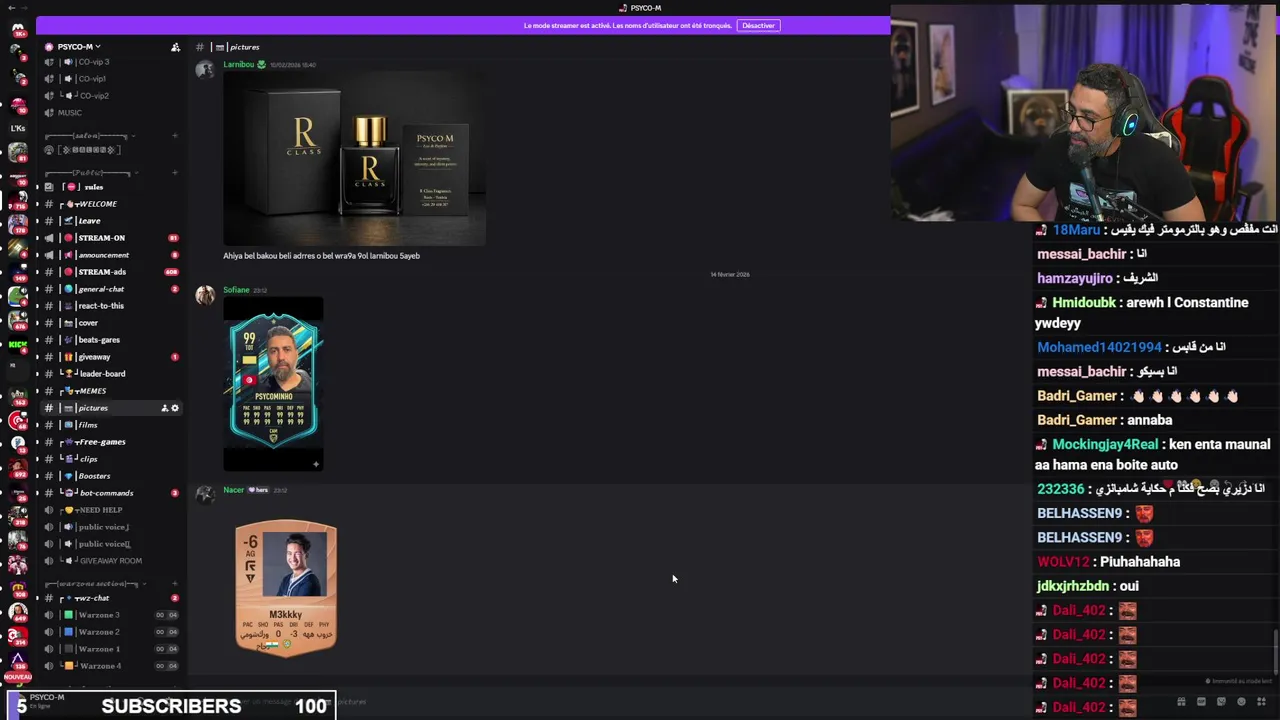Open the KICK server icon in sidebar

tap(18, 345)
